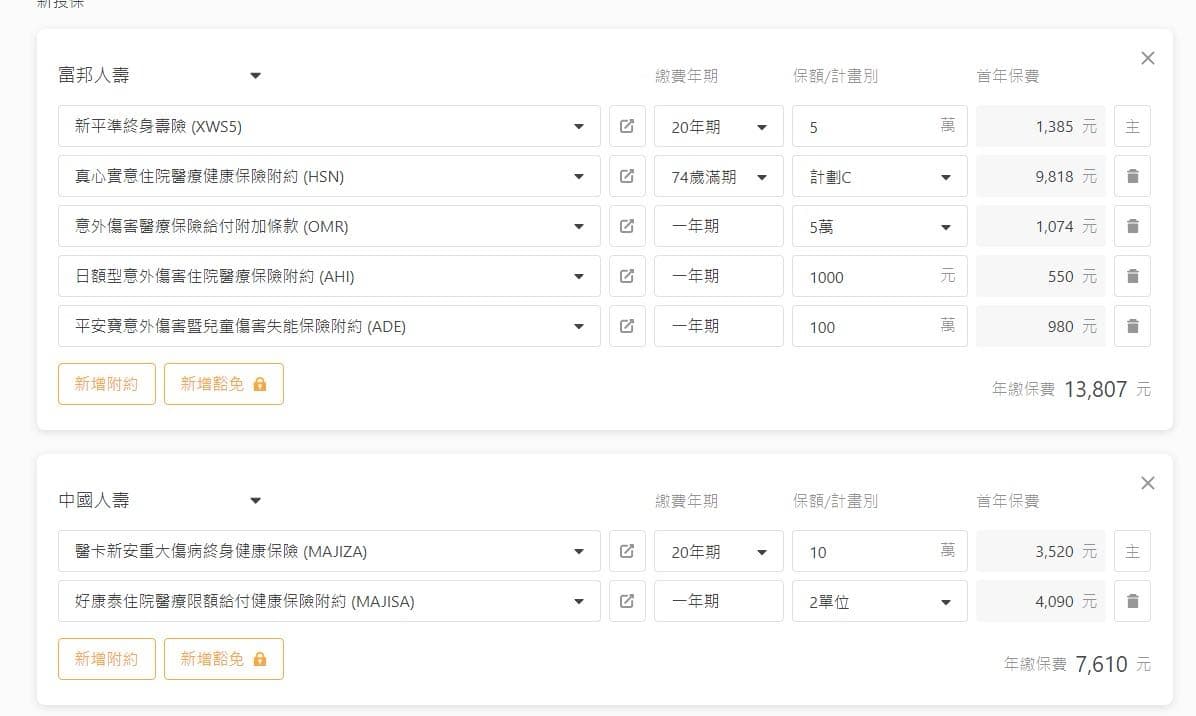Open the 意外傷害醫療 (OMR) product selector dropdown
1196x716 pixels.
click(329, 226)
